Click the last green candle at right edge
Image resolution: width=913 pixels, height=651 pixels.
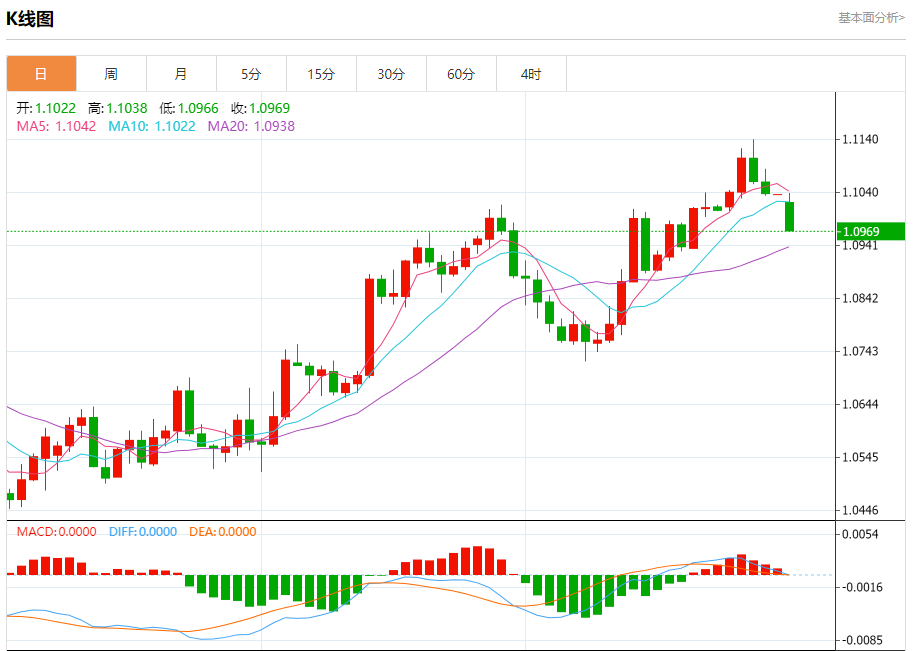pos(789,216)
